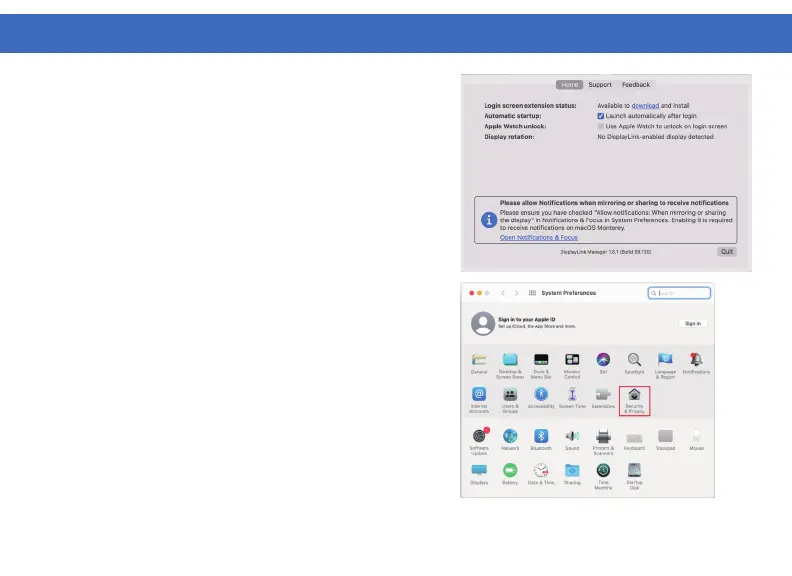Uncheck Launch automatically after login
This screenshot has width=792, height=576.
[601, 116]
